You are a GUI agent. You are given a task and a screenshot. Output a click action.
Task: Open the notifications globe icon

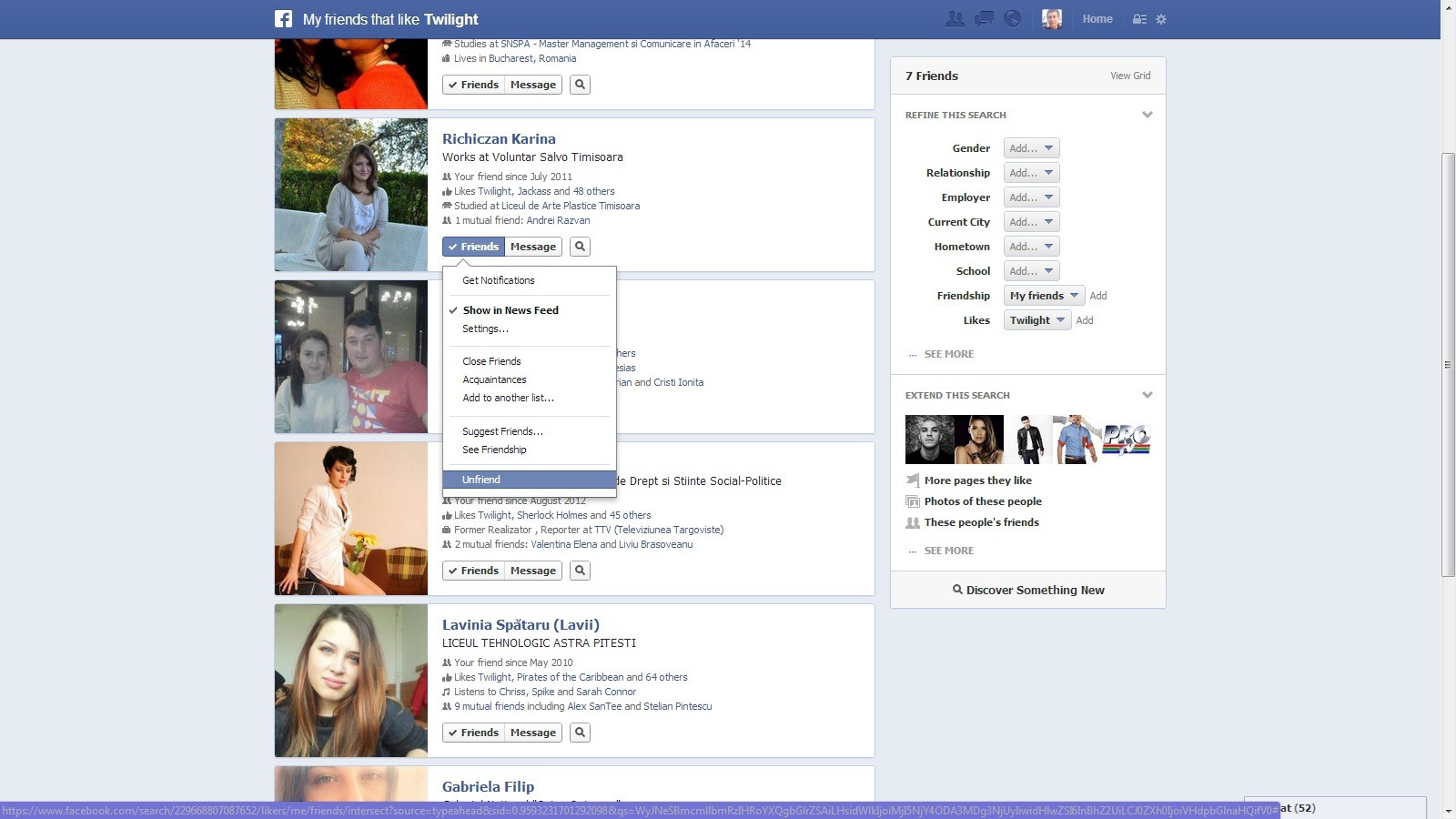[x=1012, y=18]
